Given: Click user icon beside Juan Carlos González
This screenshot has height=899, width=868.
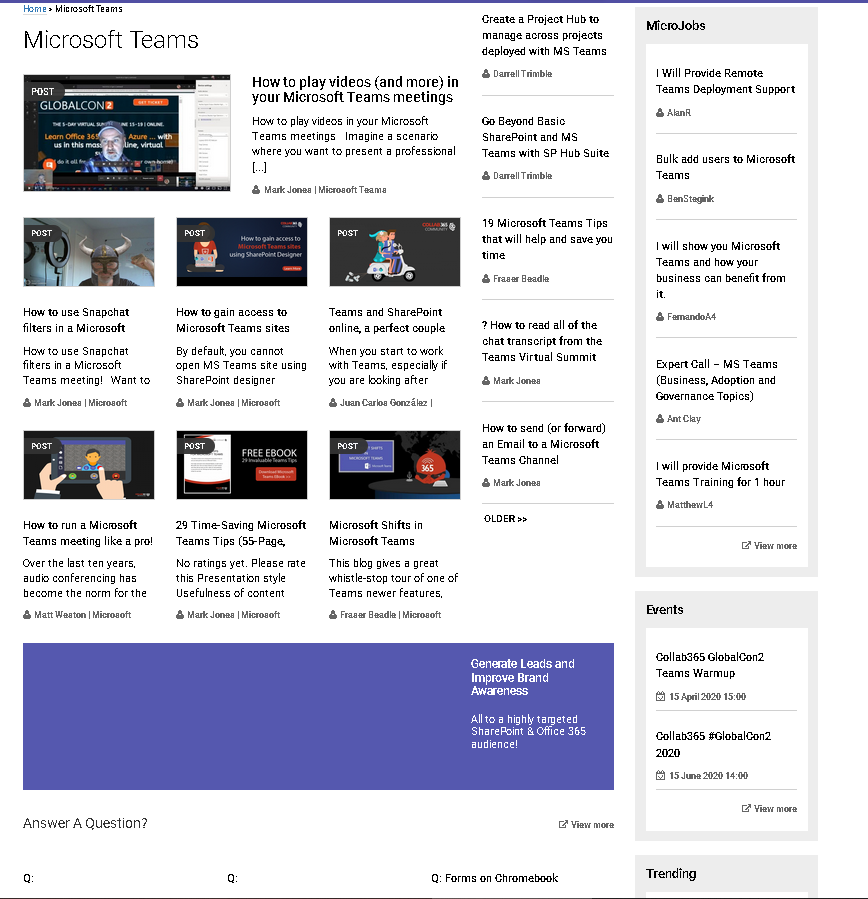Looking at the screenshot, I should click(333, 403).
